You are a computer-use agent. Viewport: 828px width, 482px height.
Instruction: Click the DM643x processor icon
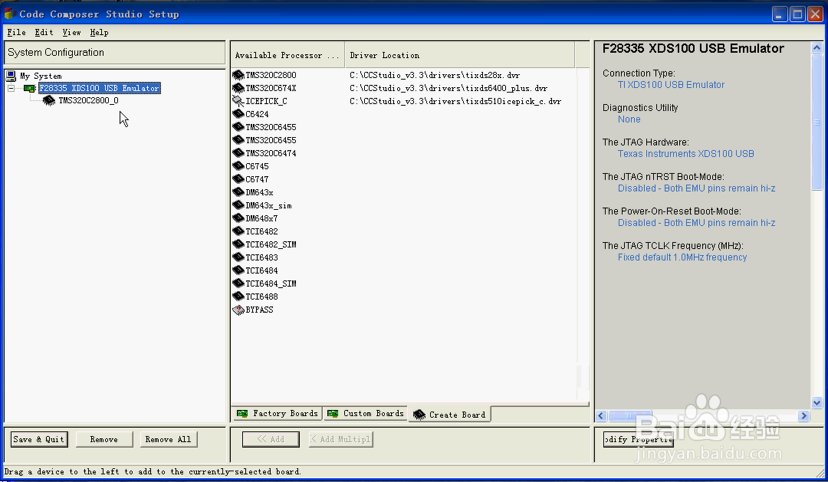(238, 192)
